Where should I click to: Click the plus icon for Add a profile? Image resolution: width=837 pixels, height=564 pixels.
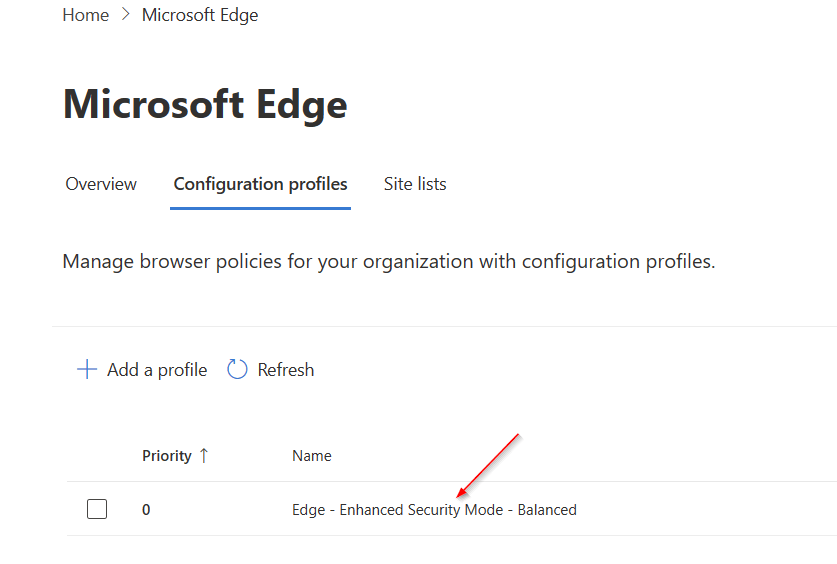click(87, 370)
